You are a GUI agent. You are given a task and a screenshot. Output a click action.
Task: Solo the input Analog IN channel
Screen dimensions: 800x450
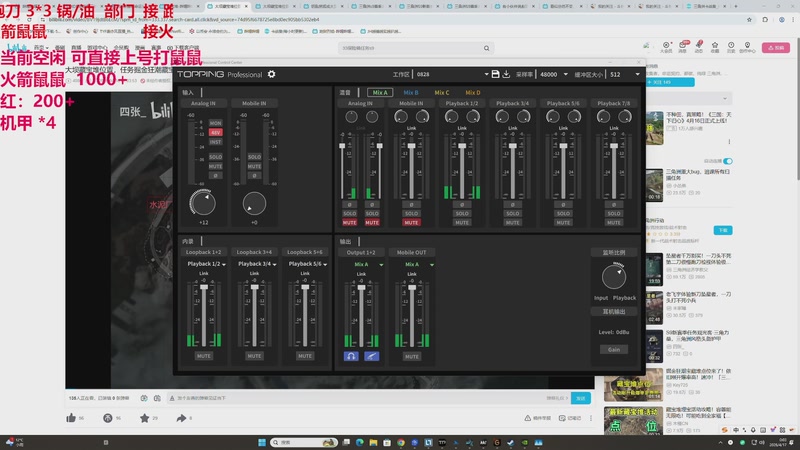coord(215,157)
